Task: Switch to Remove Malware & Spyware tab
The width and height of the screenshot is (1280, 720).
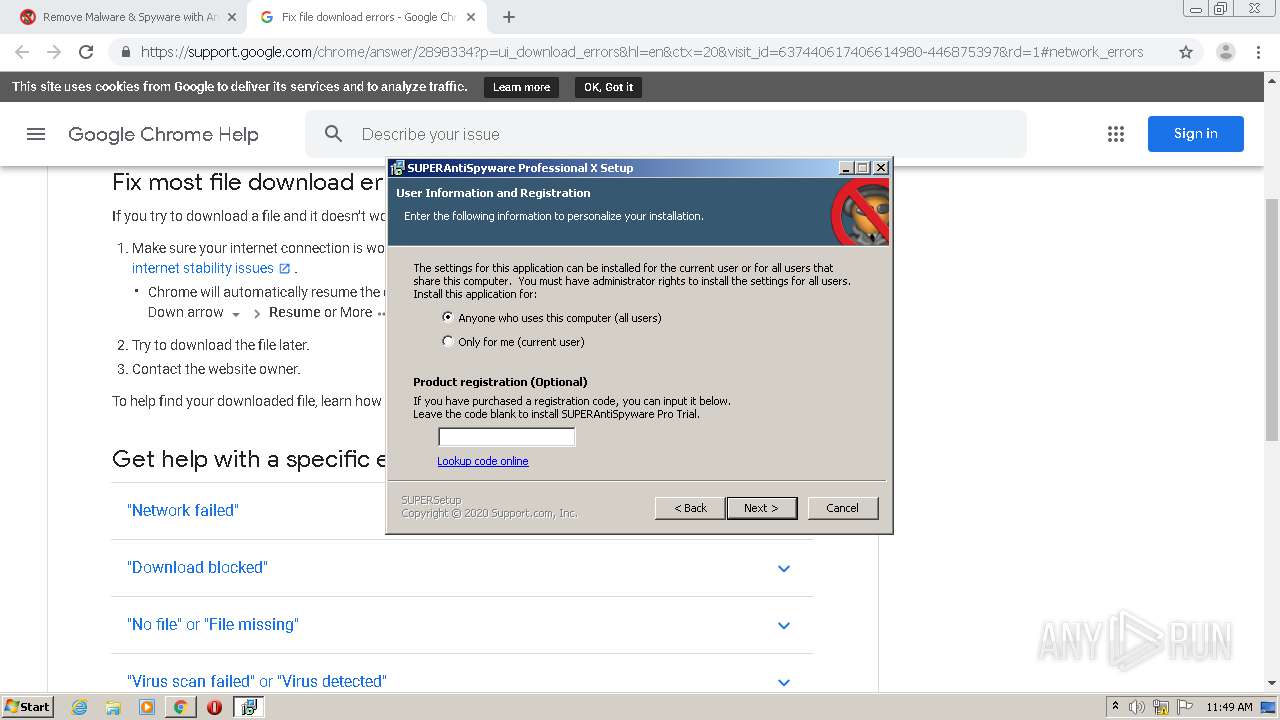Action: click(x=130, y=17)
